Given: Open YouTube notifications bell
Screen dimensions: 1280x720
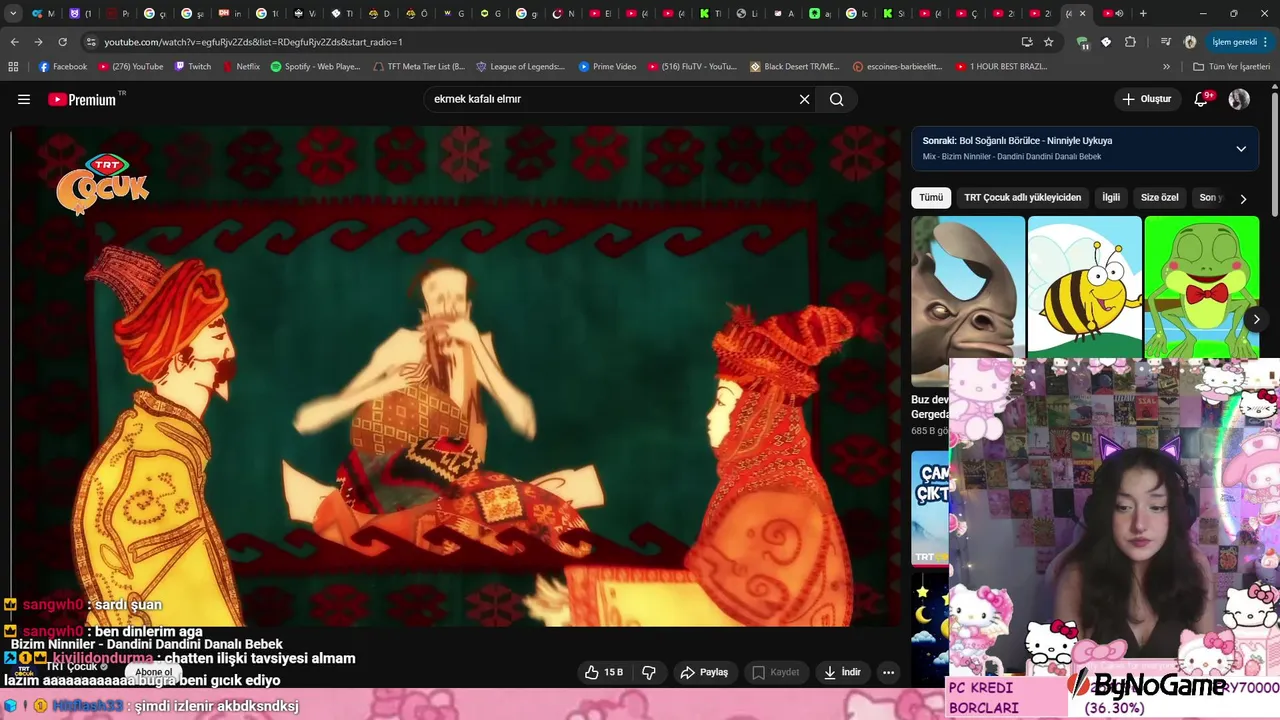Looking at the screenshot, I should coord(1202,99).
